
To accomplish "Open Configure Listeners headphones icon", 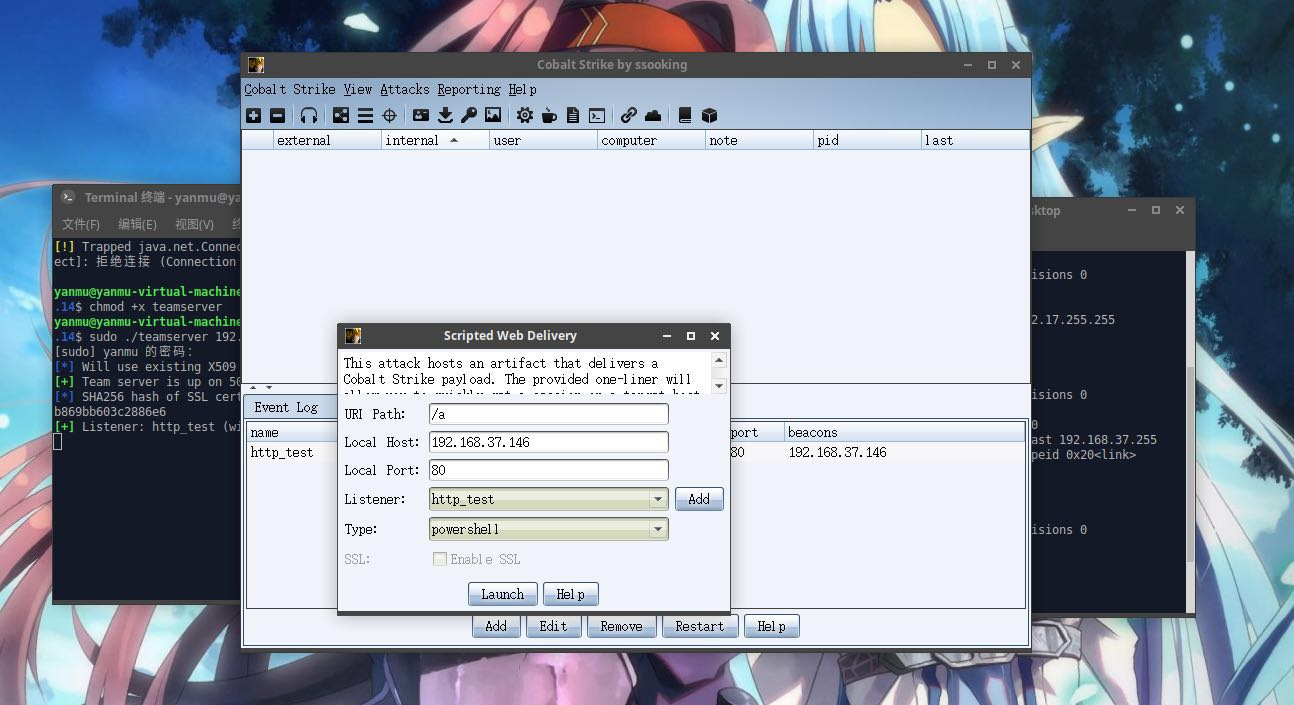I will point(309,116).
